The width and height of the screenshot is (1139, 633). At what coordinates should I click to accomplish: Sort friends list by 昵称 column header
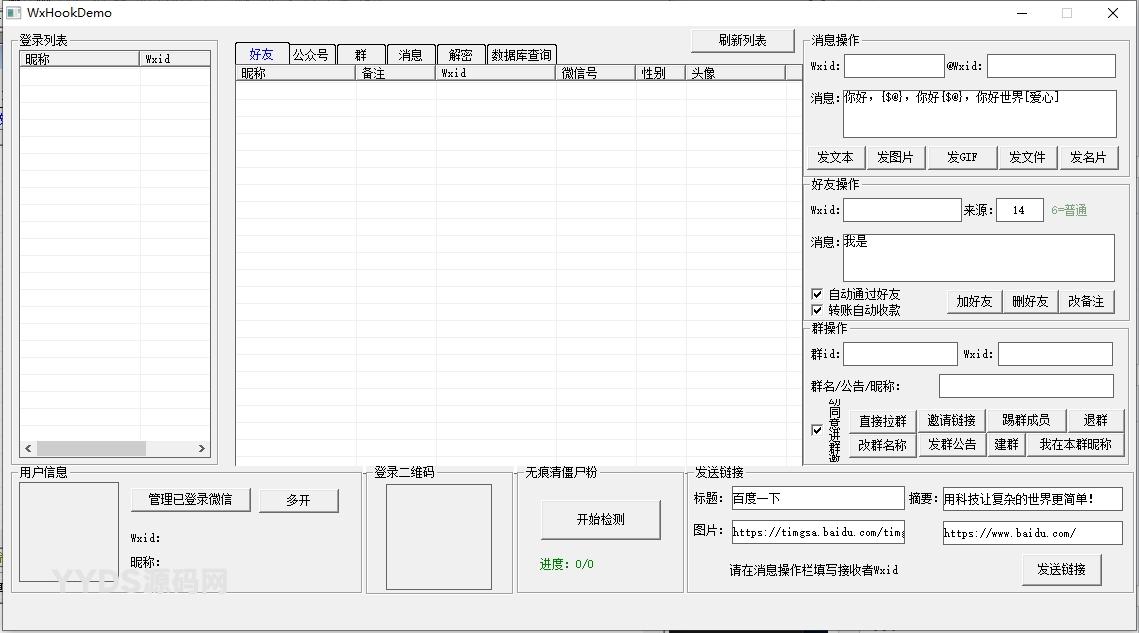(x=295, y=73)
